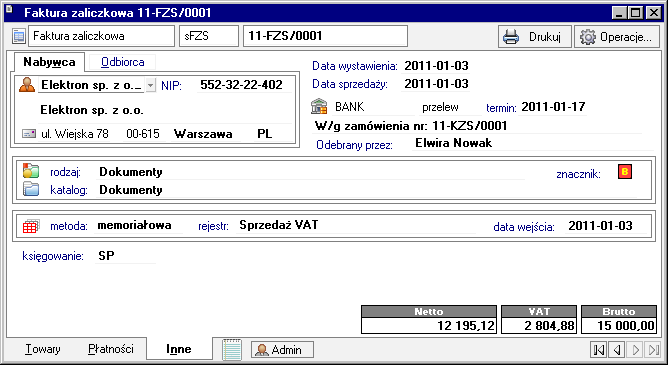Screen dimensions: 668x365
Task: Go to last record arrow
Action: point(653,350)
